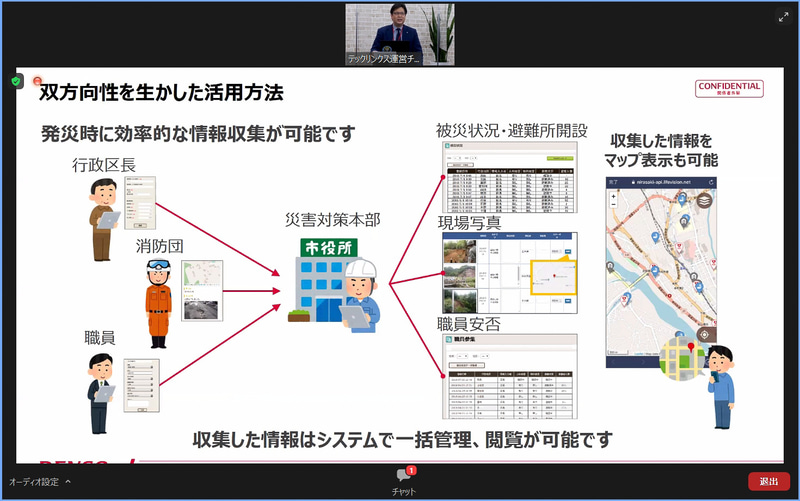Open the chat panel (チャット)
800x501 pixels.
pyautogui.click(x=404, y=482)
